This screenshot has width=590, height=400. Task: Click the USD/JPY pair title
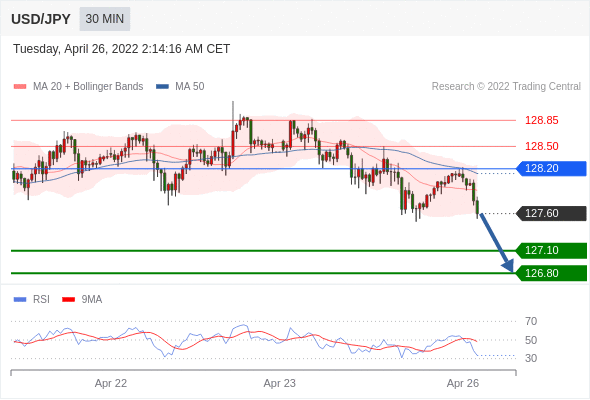point(41,19)
